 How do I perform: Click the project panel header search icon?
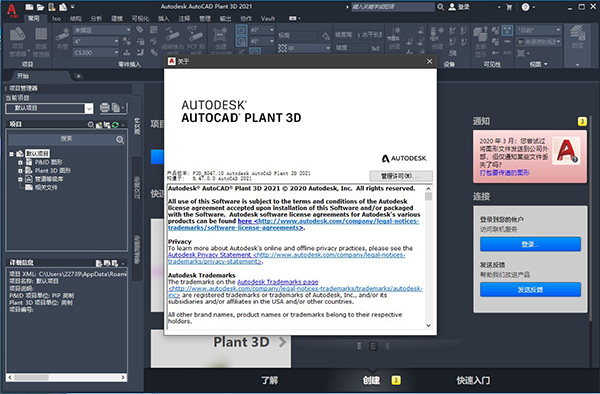91,124
